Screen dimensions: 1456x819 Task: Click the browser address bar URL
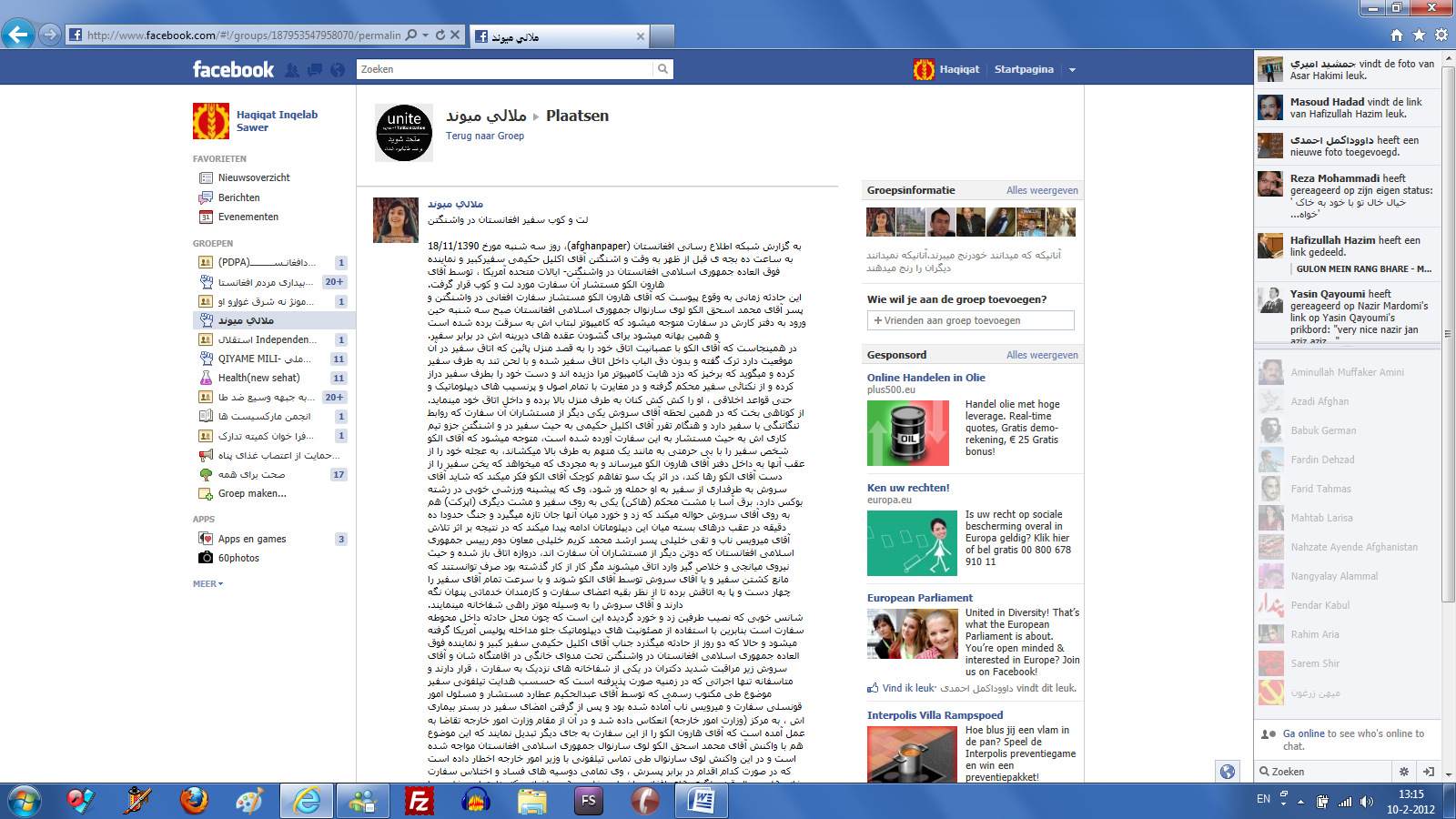coord(243,35)
